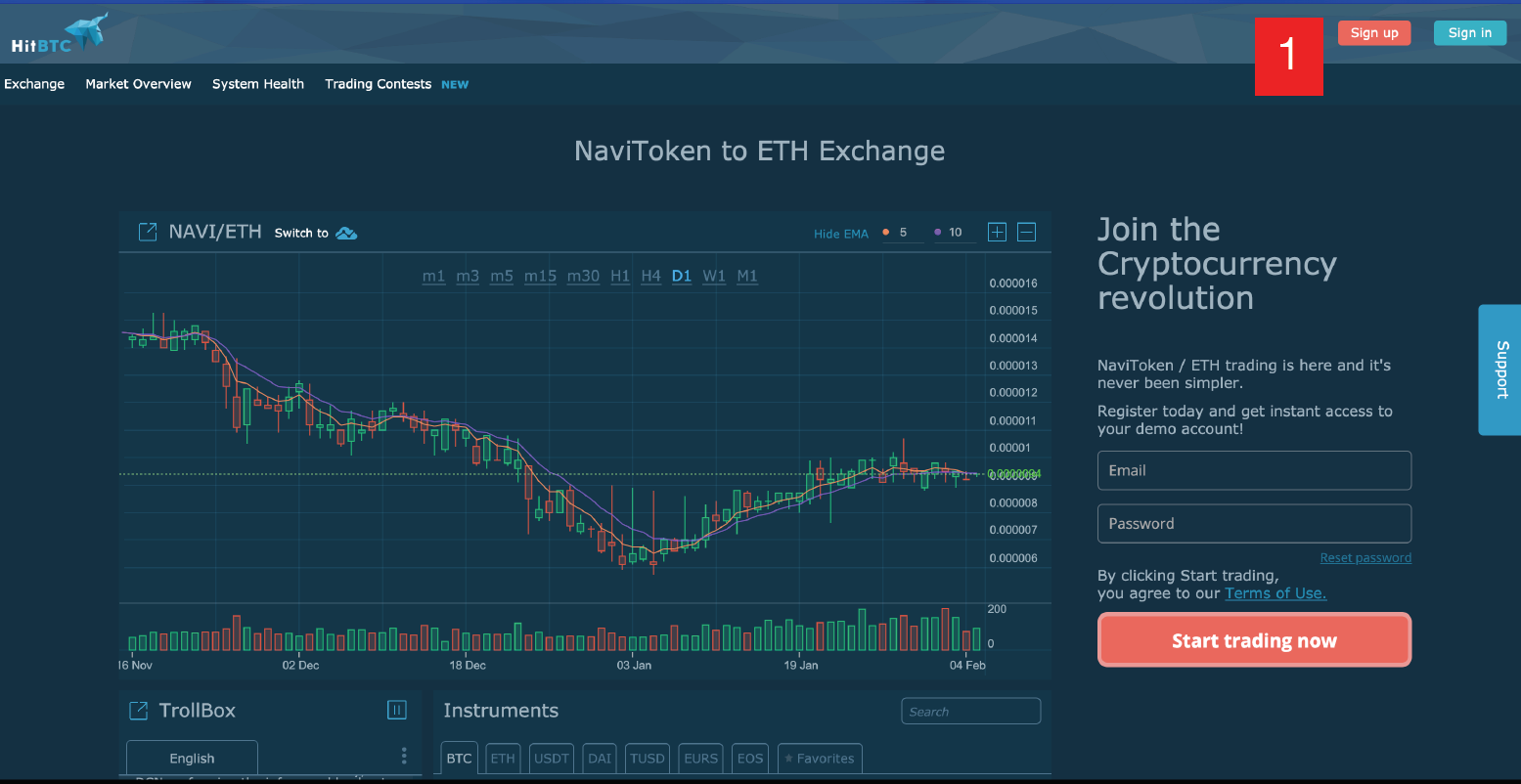Select the DAI instruments tab
This screenshot has width=1521, height=784.
pyautogui.click(x=599, y=759)
